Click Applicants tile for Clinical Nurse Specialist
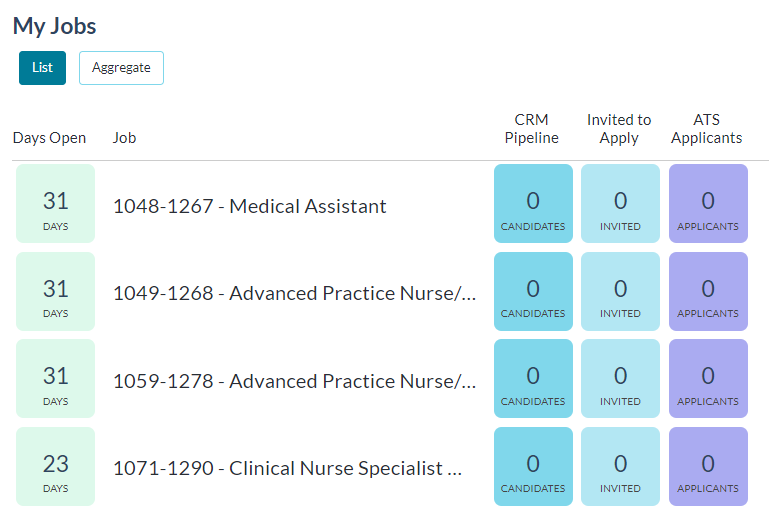Viewport: 769px width, 527px height. click(708, 466)
